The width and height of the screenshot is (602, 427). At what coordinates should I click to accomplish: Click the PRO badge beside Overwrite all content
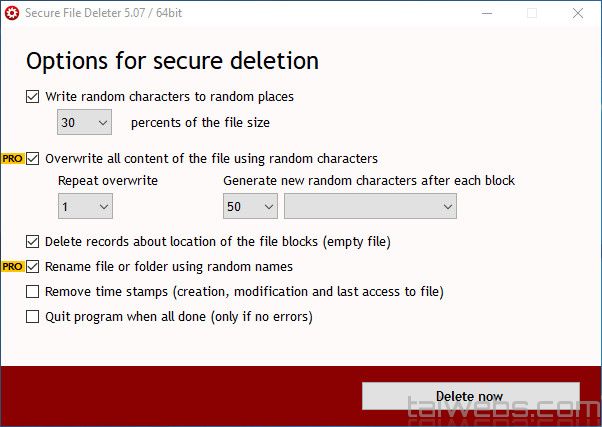pos(12,159)
